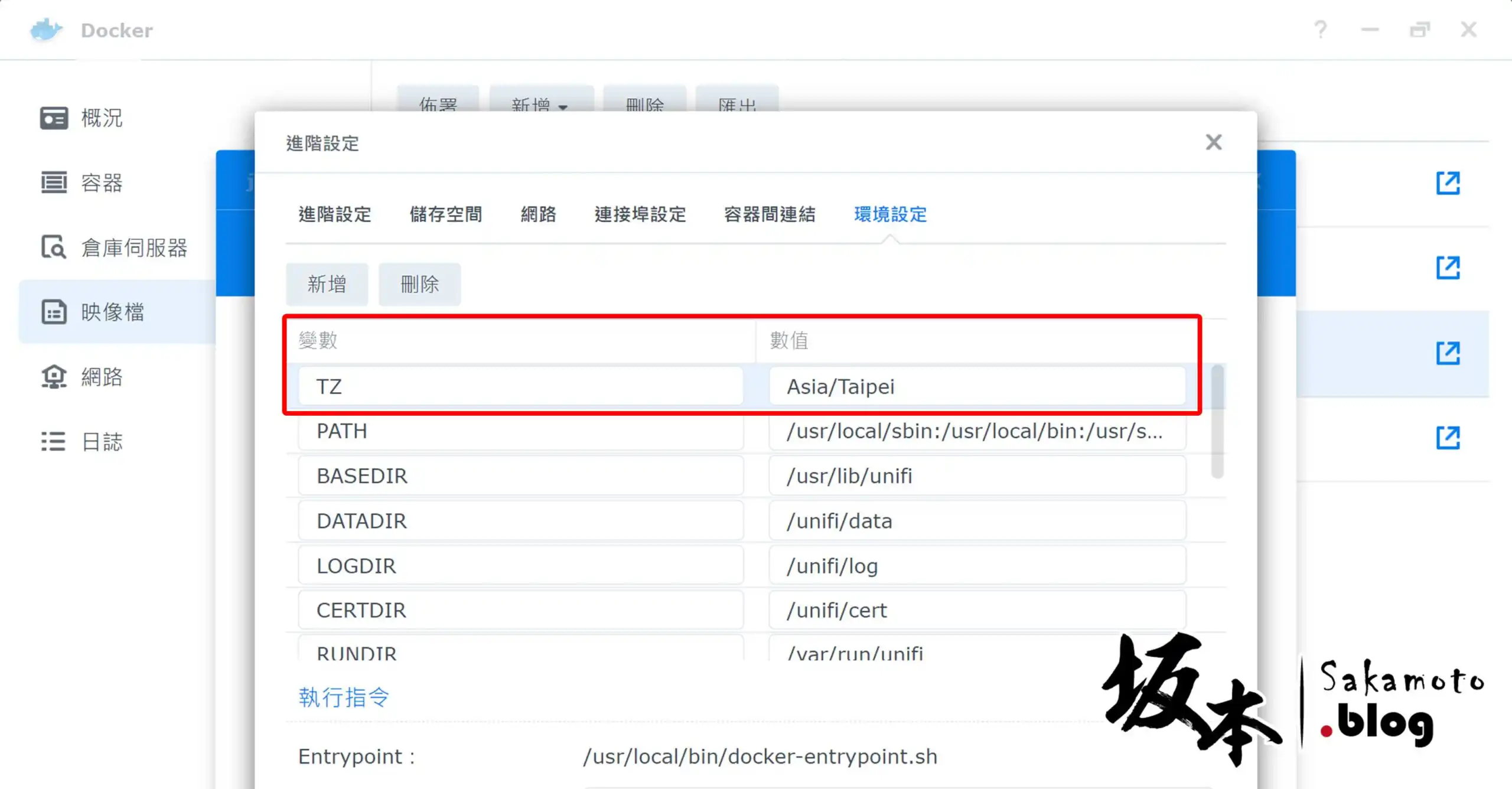
Task: Click the 新增 button in environment tab
Action: click(327, 285)
